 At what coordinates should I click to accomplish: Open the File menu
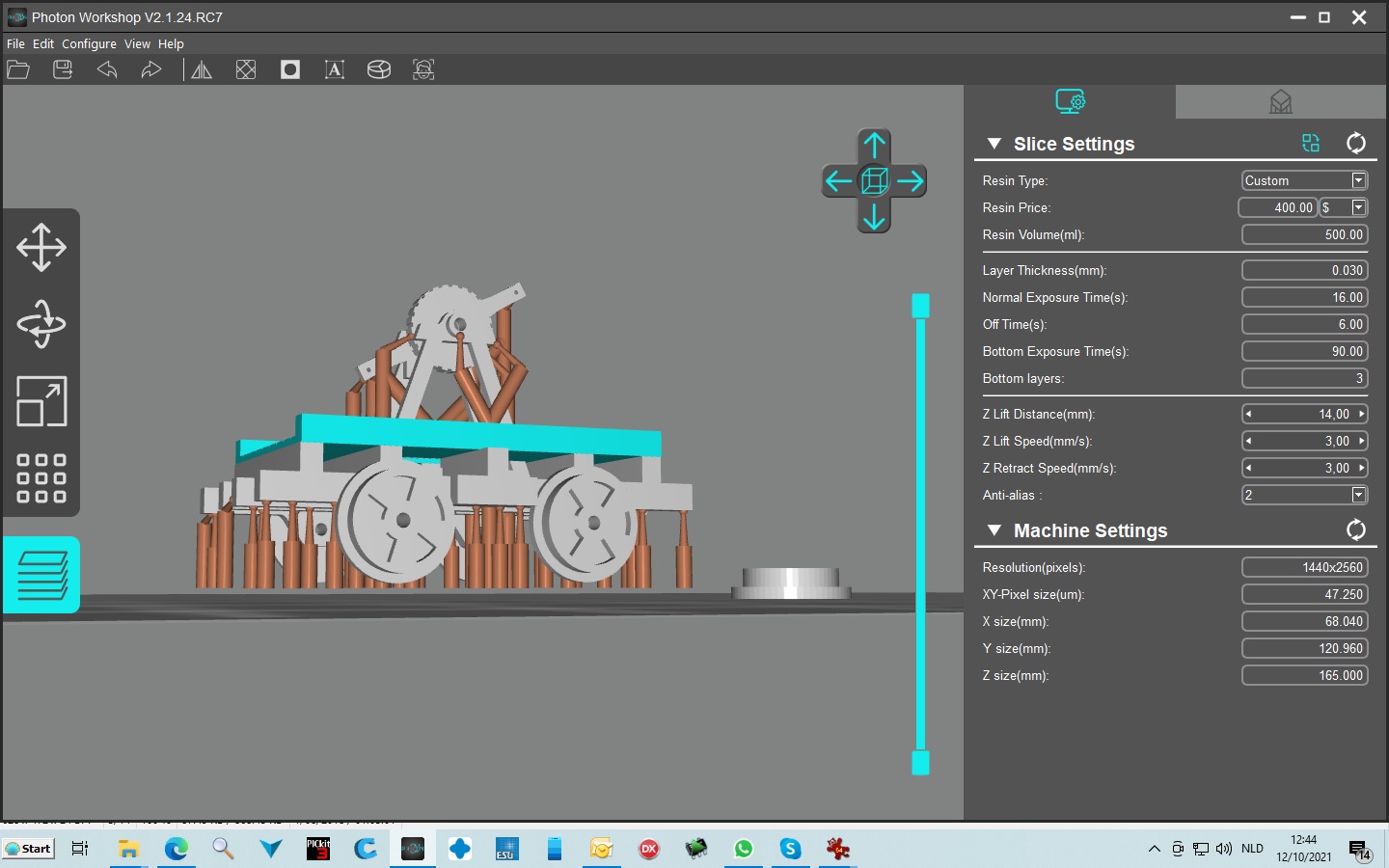[15, 43]
